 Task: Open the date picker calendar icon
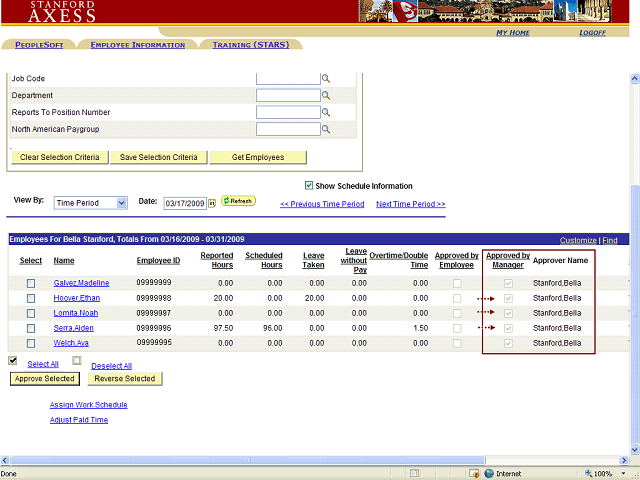pos(212,203)
